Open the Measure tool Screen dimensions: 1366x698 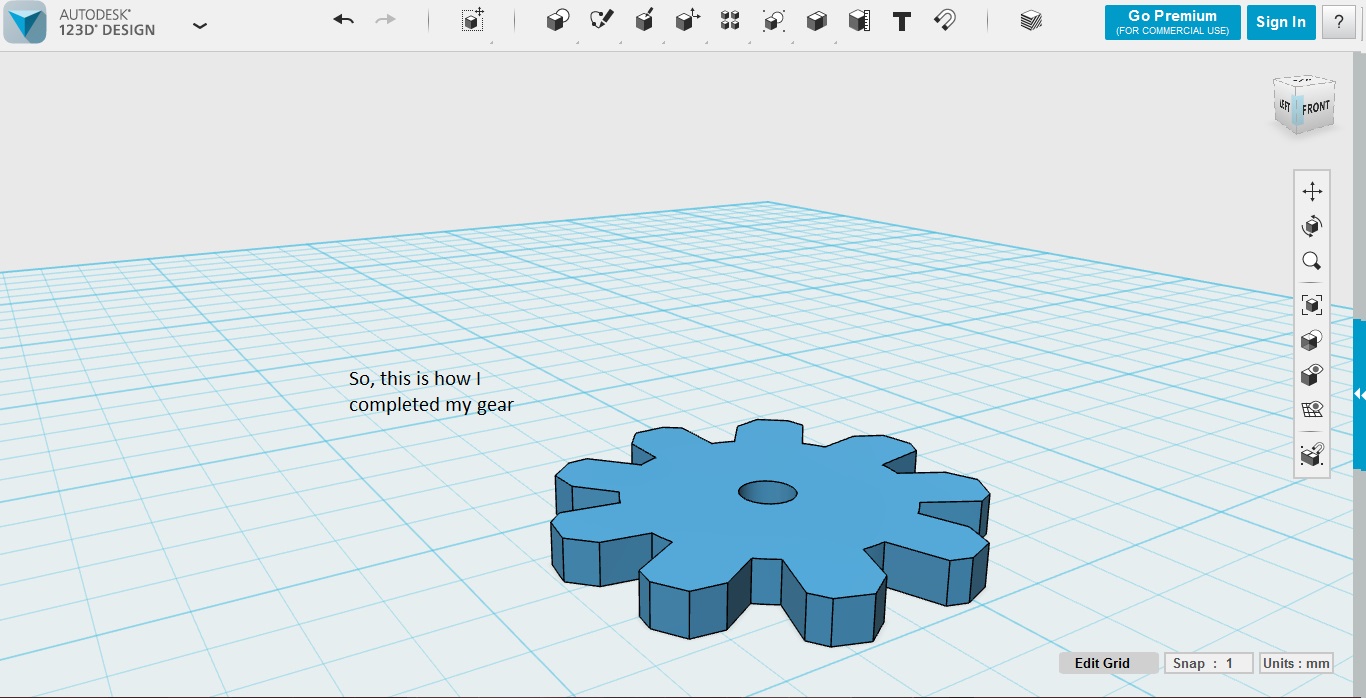pos(859,20)
